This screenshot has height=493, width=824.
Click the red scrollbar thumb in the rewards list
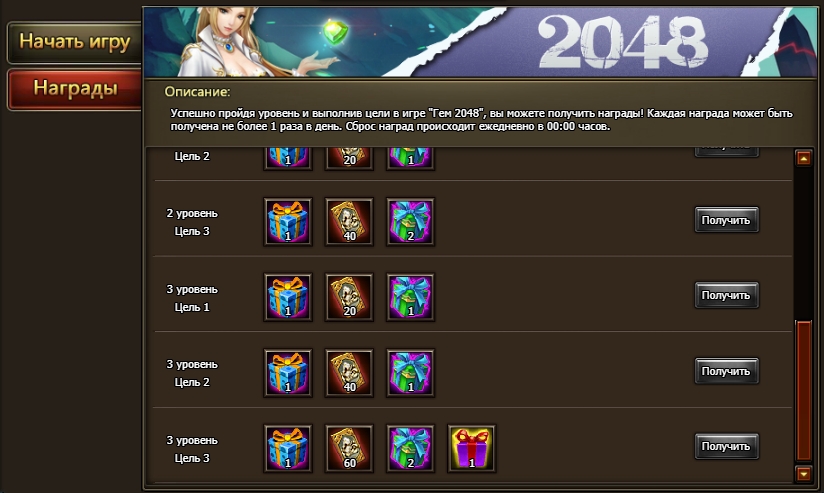tap(804, 391)
